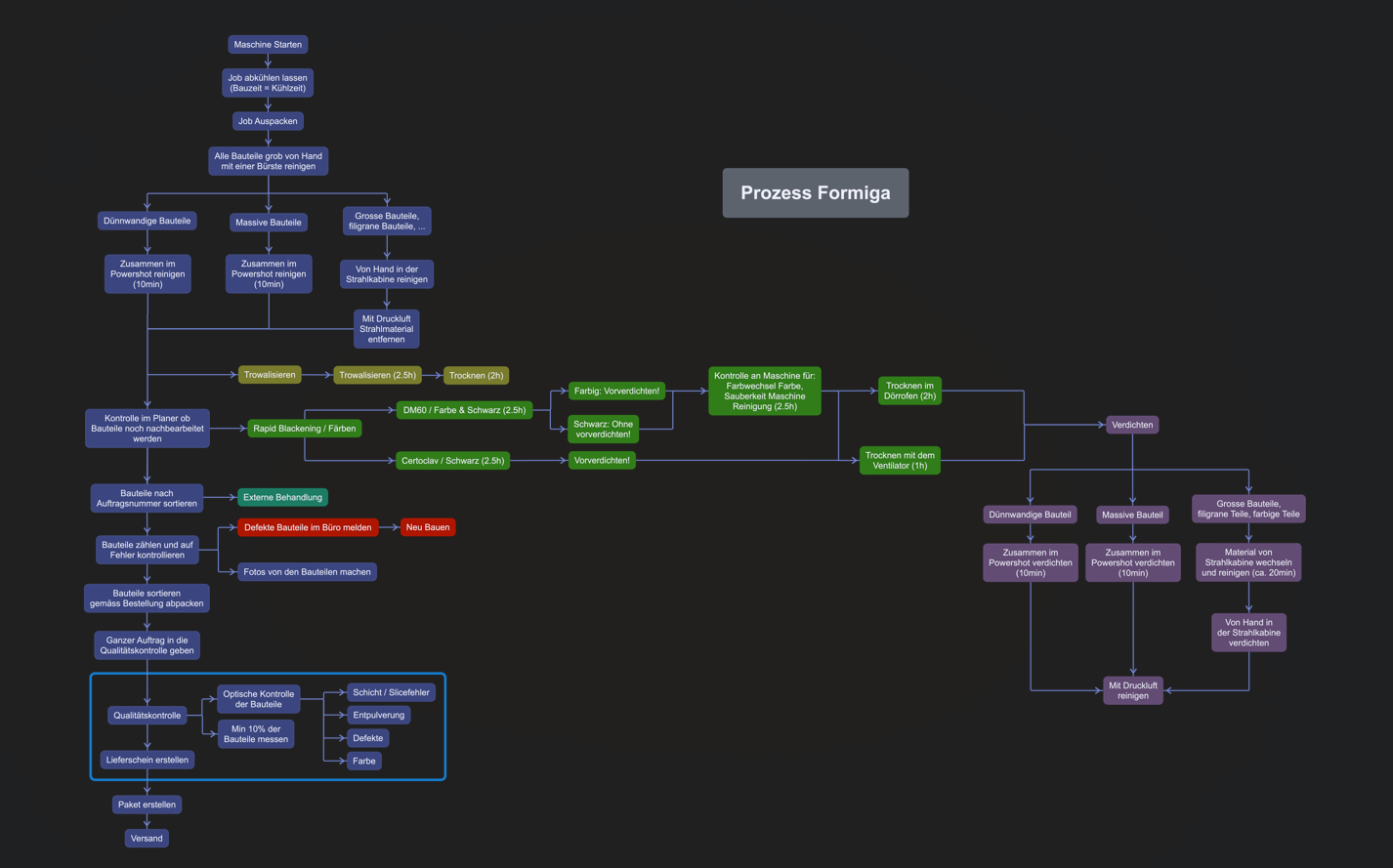Select the purple 'Massive Bauteil' node
The image size is (1393, 868).
(x=1133, y=515)
